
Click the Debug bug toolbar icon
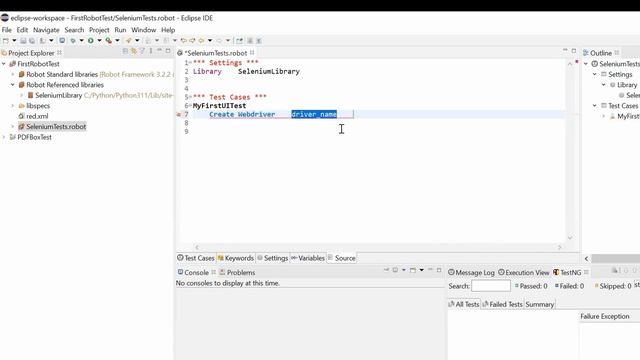(x=73, y=40)
